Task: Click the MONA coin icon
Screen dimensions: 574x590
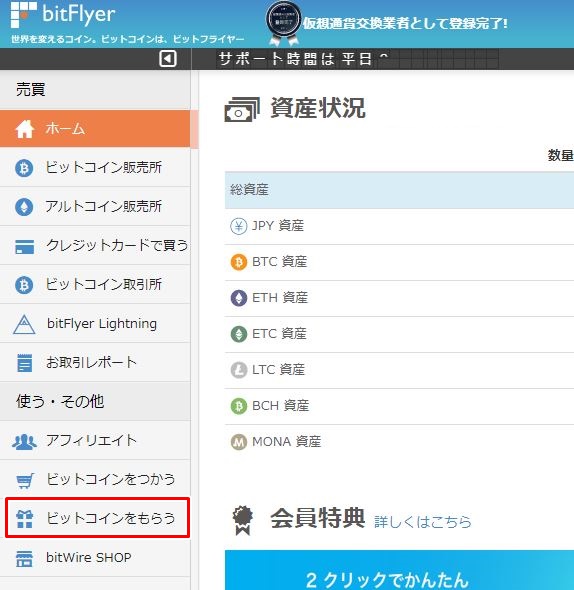Action: [239, 442]
